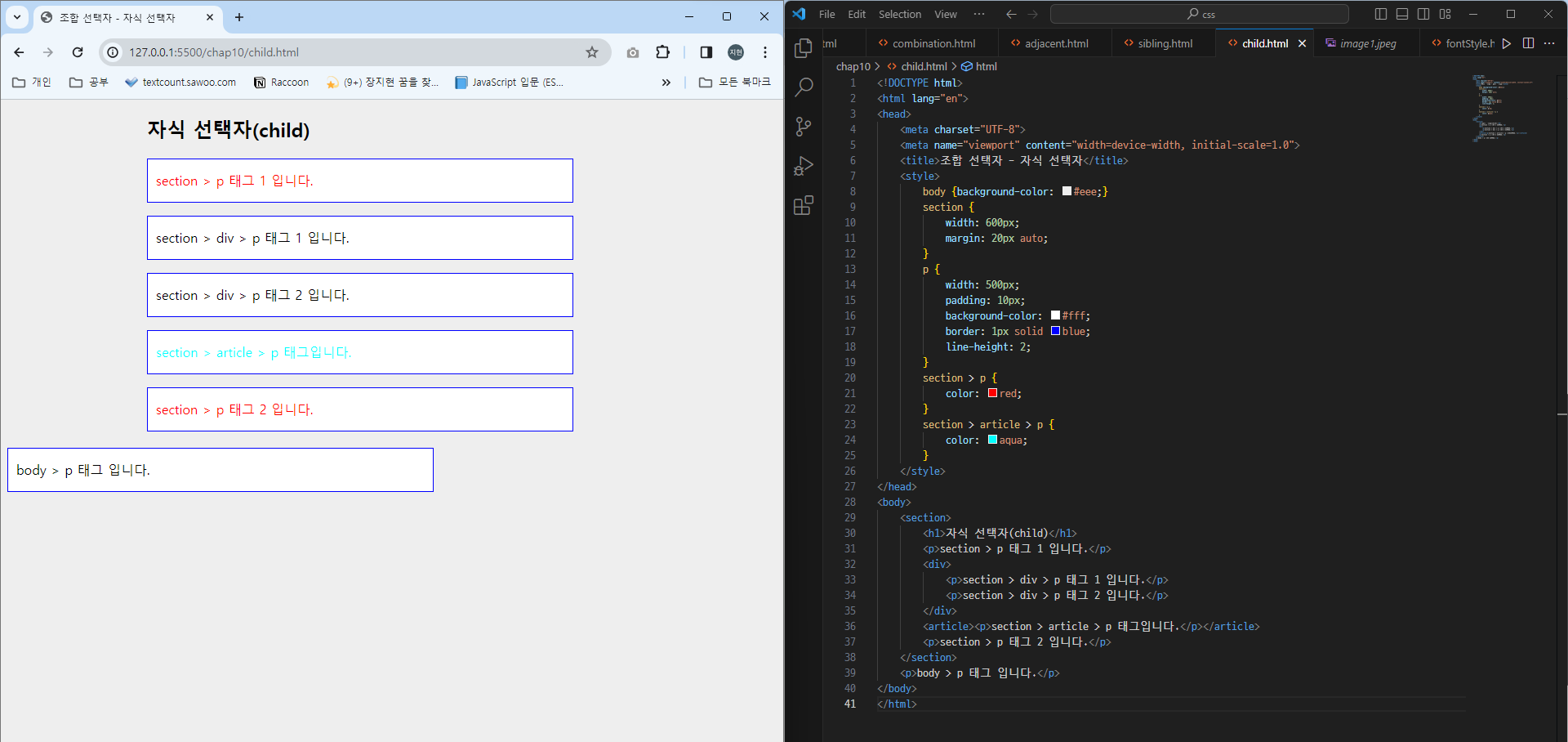The image size is (1568, 742).
Task: Open Source Control view in VS Code
Action: (x=804, y=126)
